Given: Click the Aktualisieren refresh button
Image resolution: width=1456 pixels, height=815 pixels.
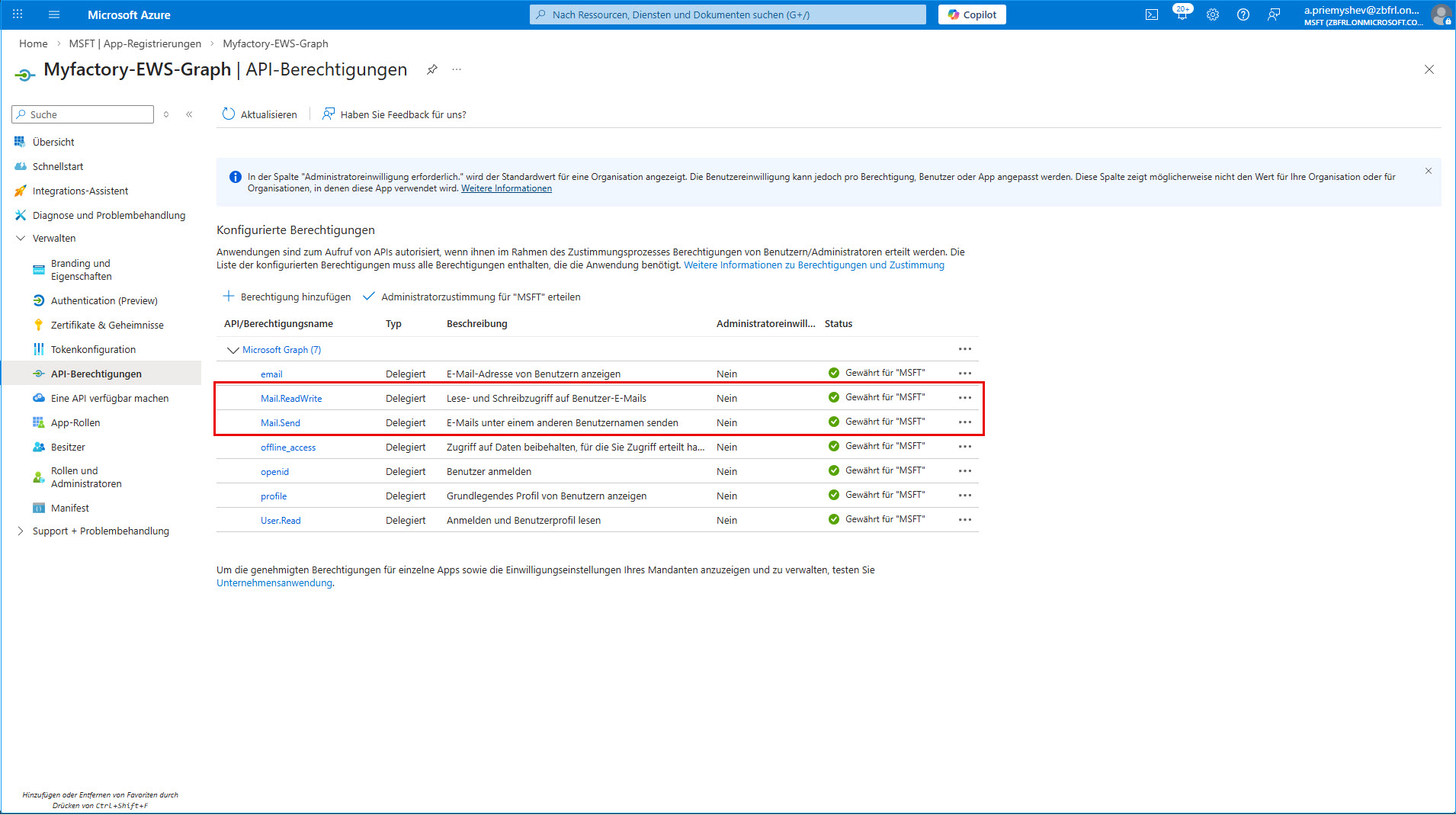Looking at the screenshot, I should (x=260, y=114).
